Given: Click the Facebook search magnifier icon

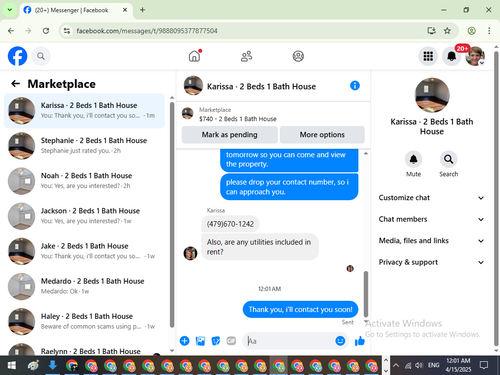Looking at the screenshot, I should tap(41, 56).
